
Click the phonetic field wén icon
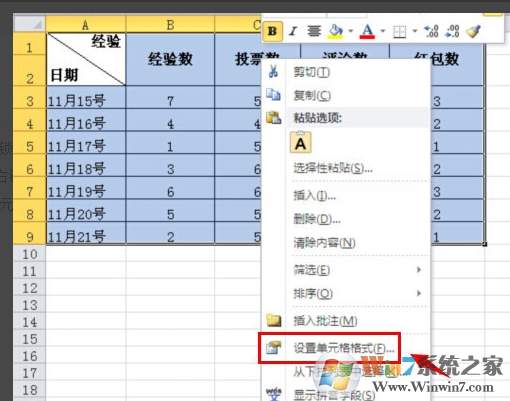(274, 394)
